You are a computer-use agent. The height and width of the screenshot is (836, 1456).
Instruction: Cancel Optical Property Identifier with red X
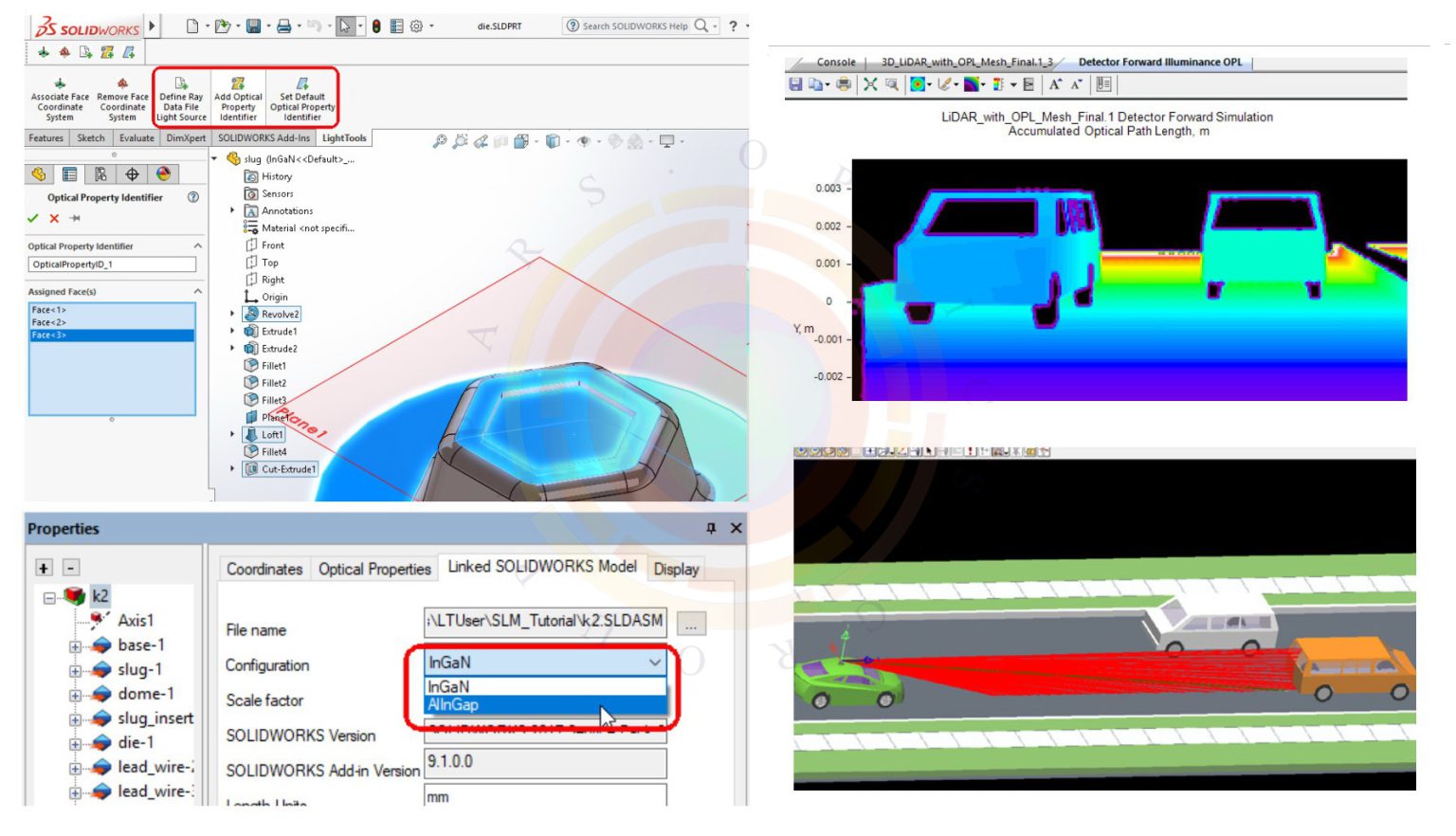(x=54, y=218)
